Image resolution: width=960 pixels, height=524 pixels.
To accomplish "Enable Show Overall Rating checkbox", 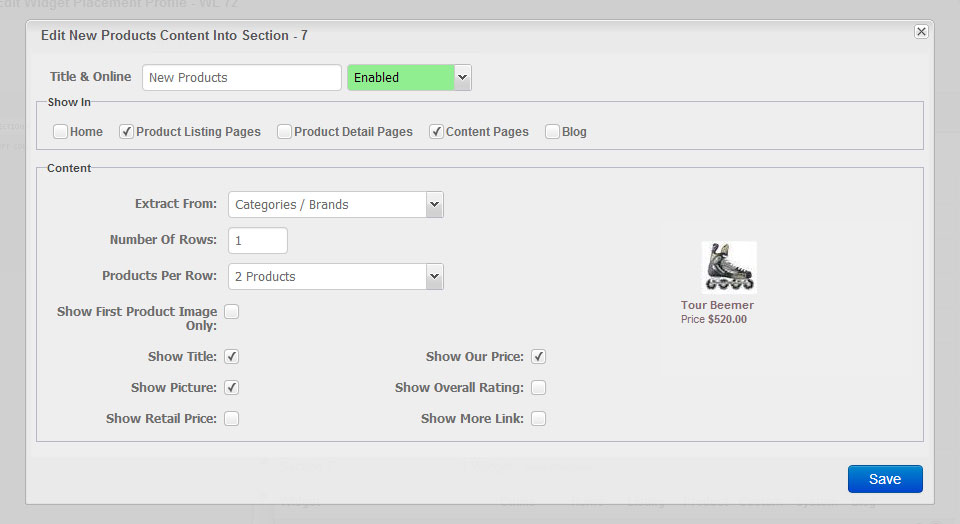I will (538, 387).
